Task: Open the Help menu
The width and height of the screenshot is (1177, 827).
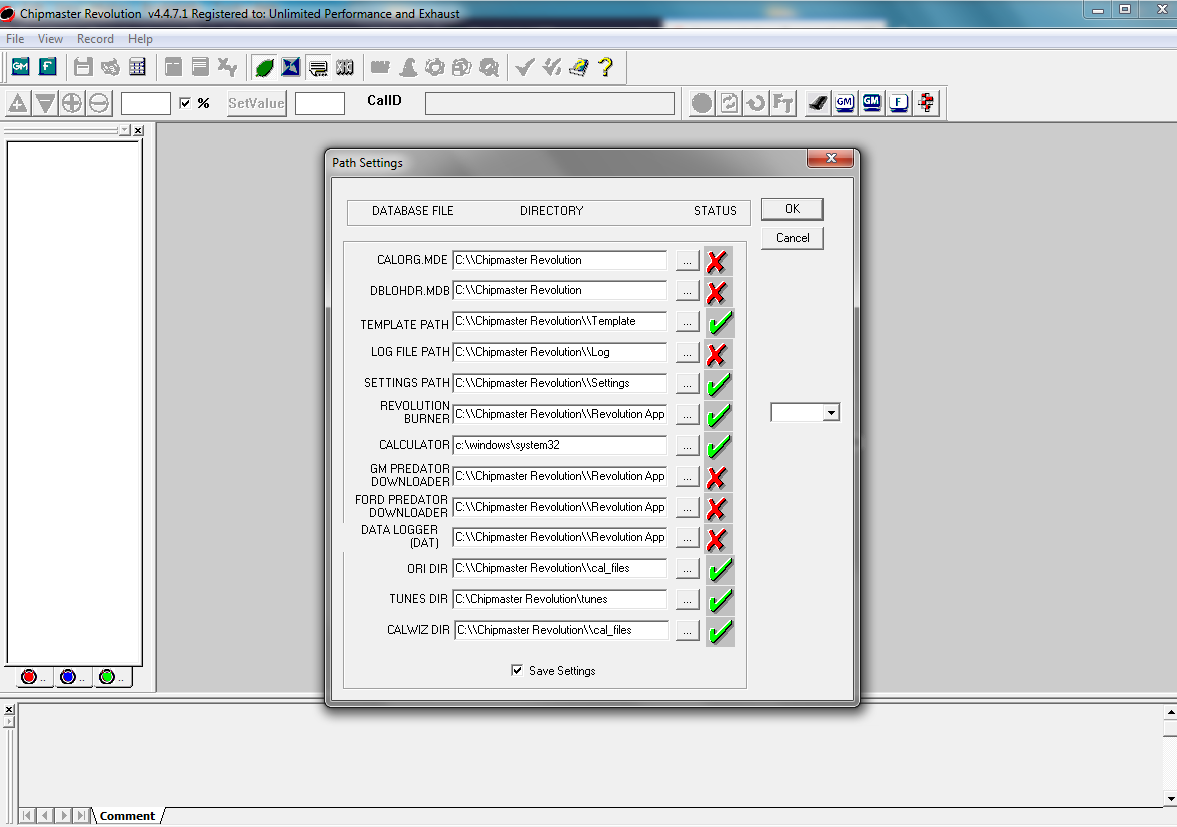Action: coord(140,39)
